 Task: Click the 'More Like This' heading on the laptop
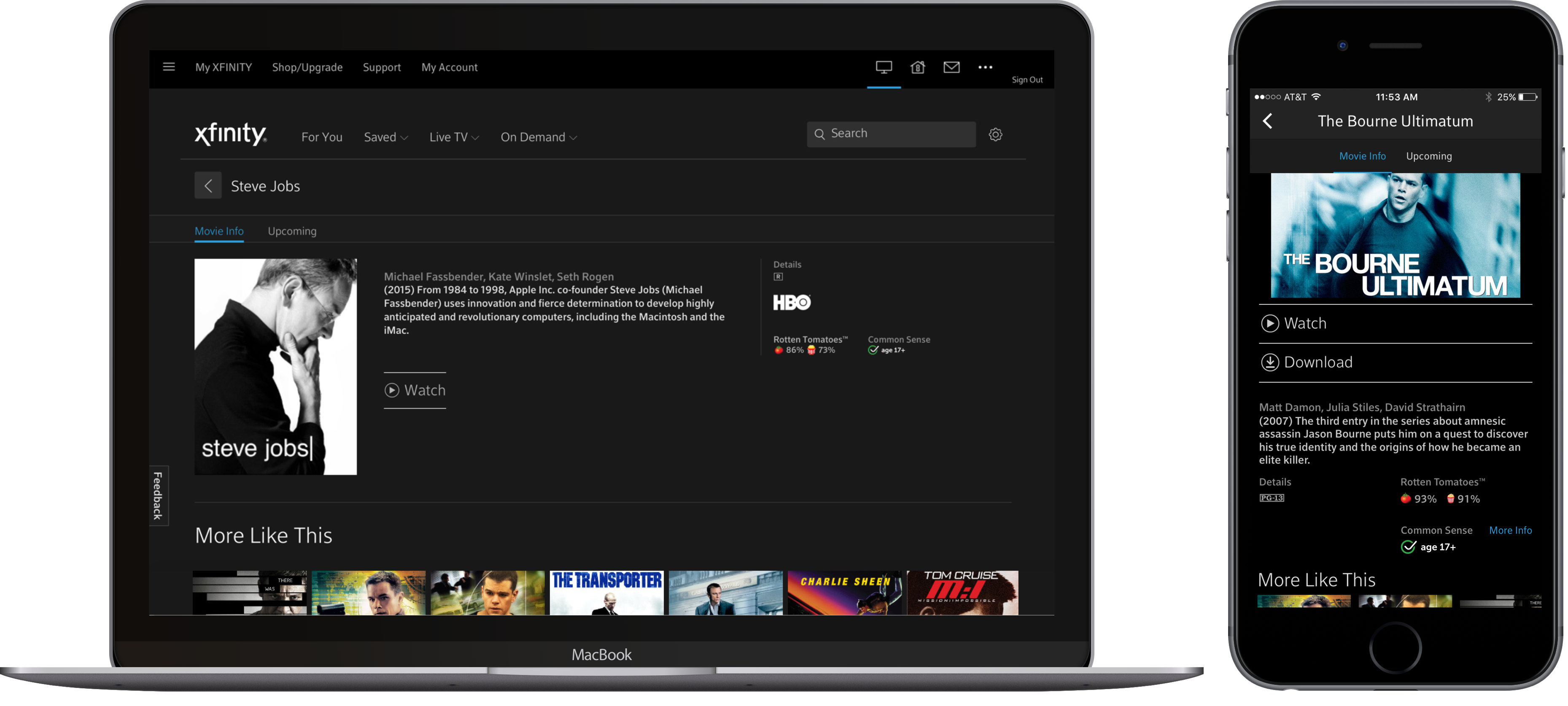pos(264,535)
